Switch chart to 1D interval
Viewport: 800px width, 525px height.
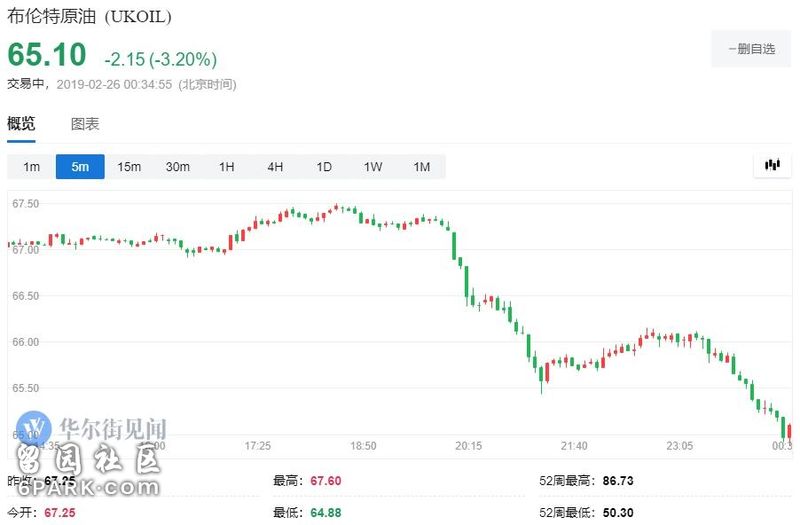[x=324, y=167]
